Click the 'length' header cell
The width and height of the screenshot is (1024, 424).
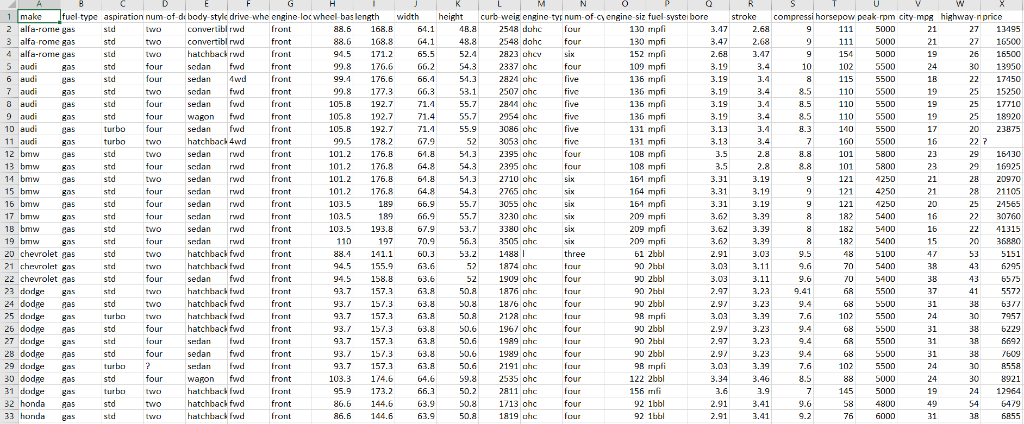point(374,15)
